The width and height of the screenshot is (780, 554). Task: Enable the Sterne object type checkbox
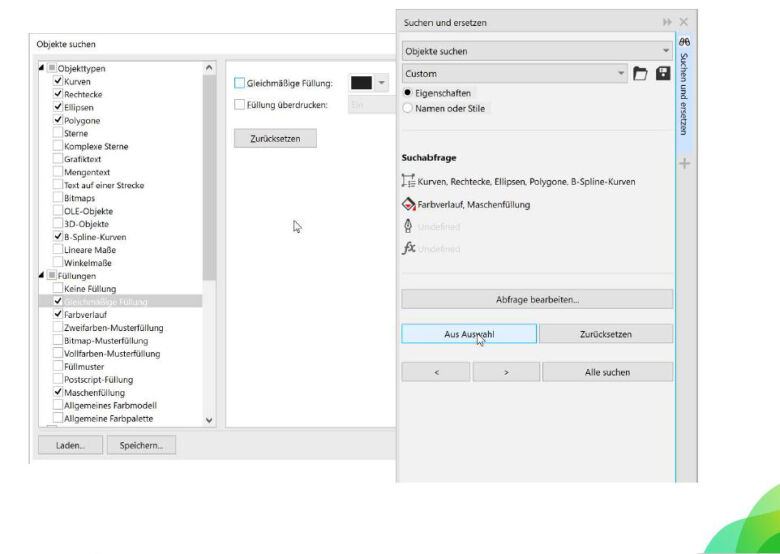58,133
